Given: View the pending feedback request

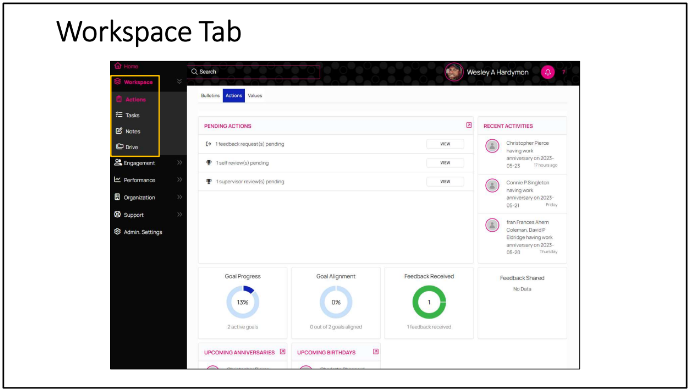Looking at the screenshot, I should click(445, 144).
